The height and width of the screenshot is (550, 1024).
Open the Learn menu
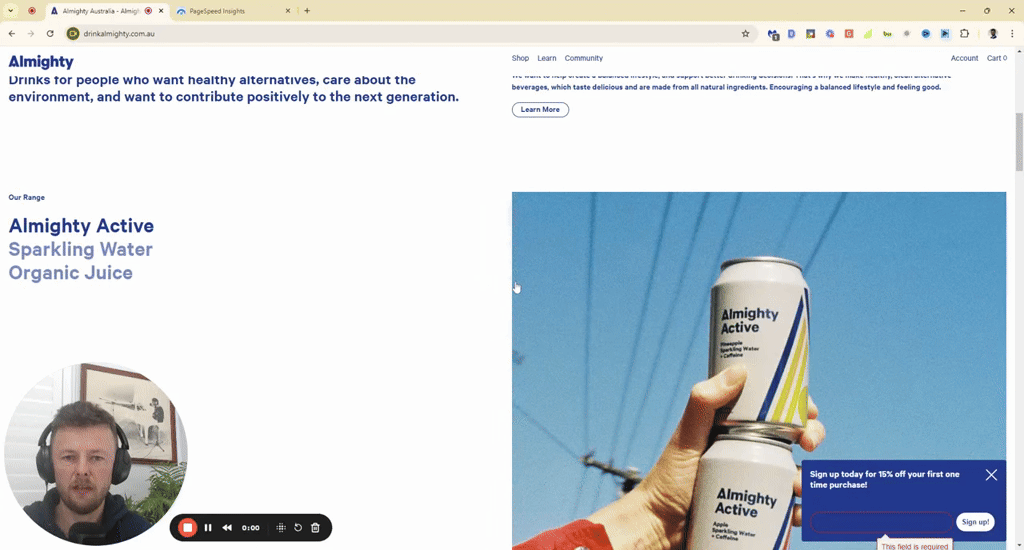pyautogui.click(x=547, y=58)
